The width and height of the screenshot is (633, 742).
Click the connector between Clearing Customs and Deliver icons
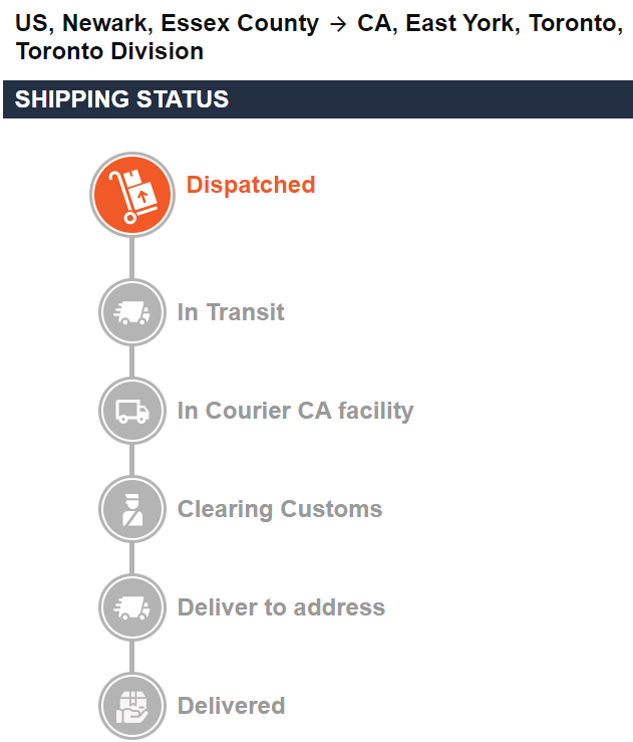pyautogui.click(x=132, y=558)
